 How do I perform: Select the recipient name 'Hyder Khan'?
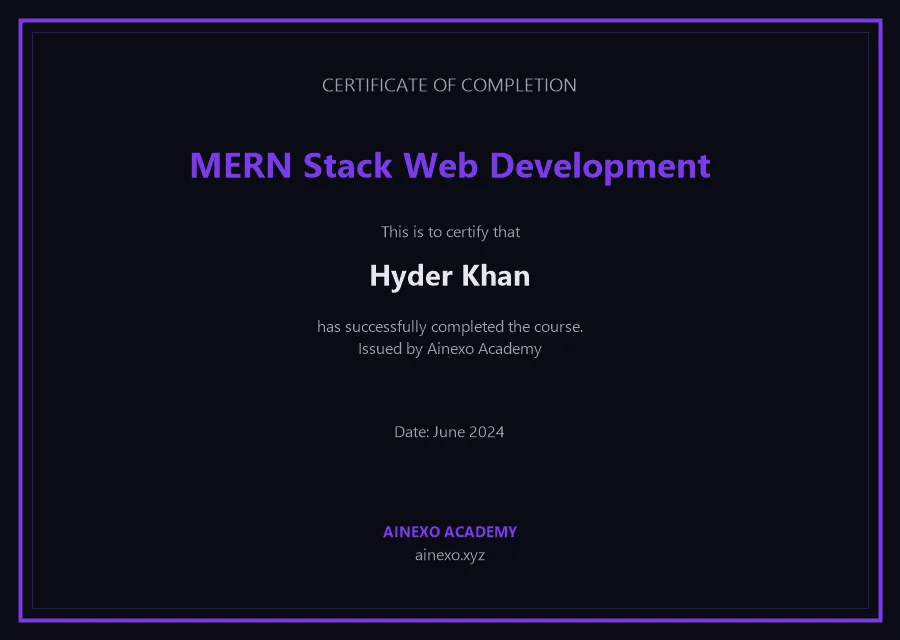pyautogui.click(x=449, y=276)
